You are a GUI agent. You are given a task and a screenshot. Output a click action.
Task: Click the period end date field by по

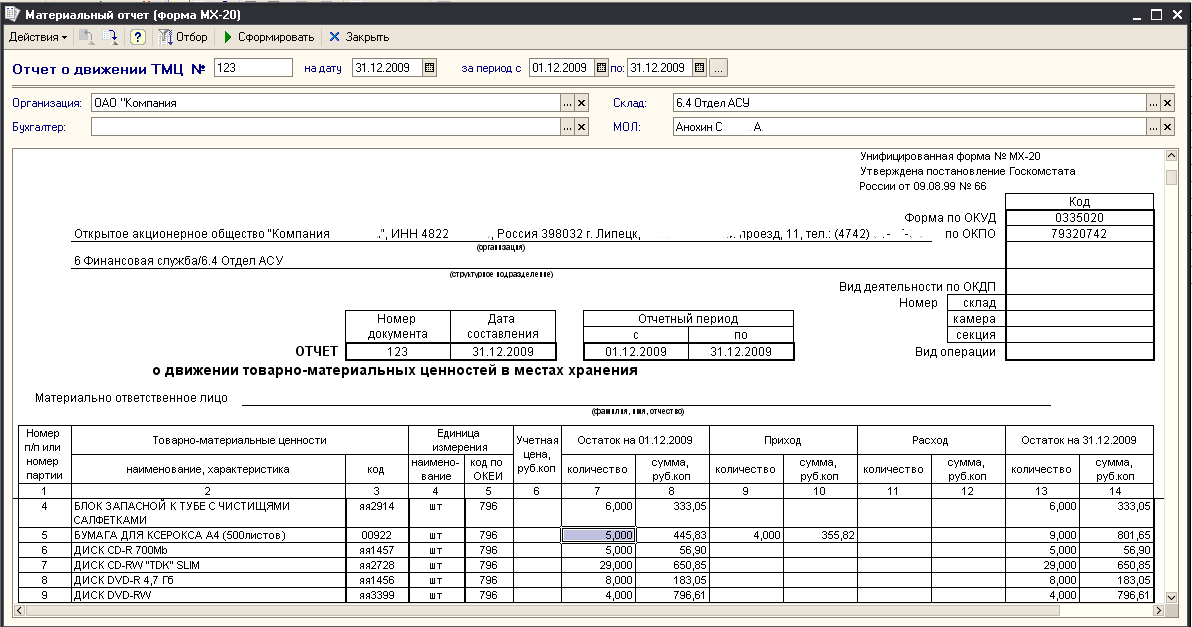(x=660, y=68)
